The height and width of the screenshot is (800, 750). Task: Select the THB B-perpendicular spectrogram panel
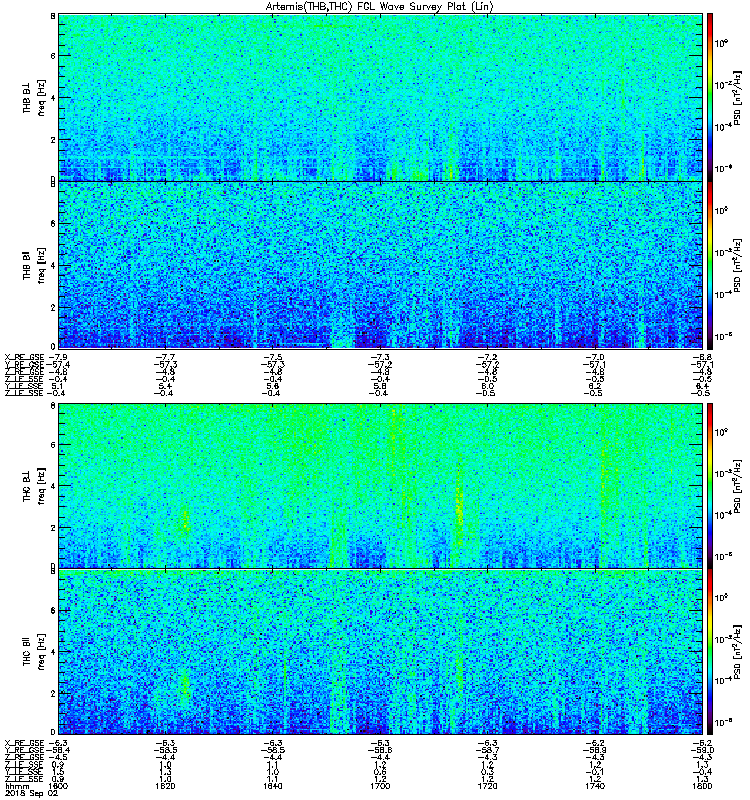click(380, 97)
